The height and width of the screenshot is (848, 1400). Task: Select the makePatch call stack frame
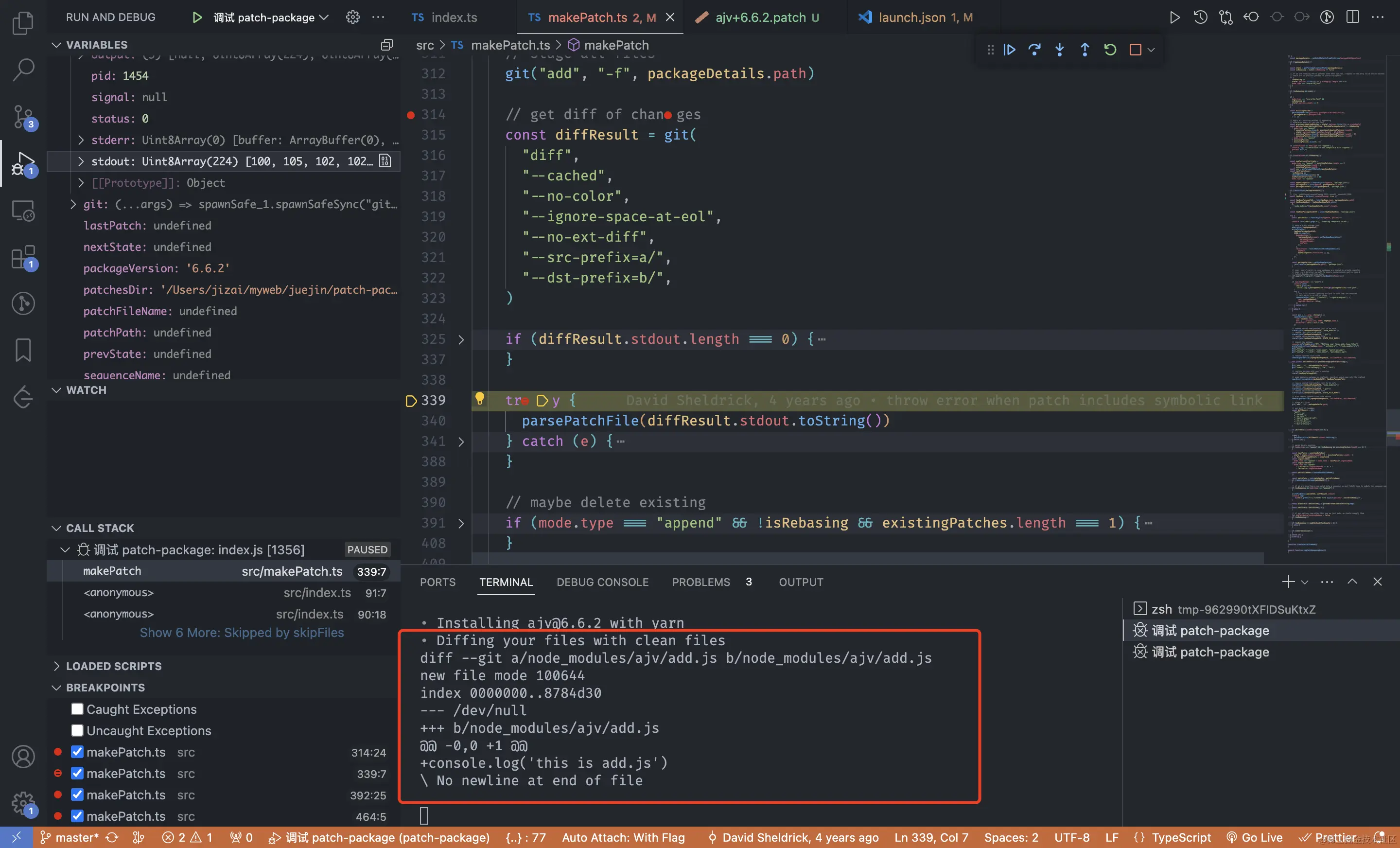click(224, 571)
